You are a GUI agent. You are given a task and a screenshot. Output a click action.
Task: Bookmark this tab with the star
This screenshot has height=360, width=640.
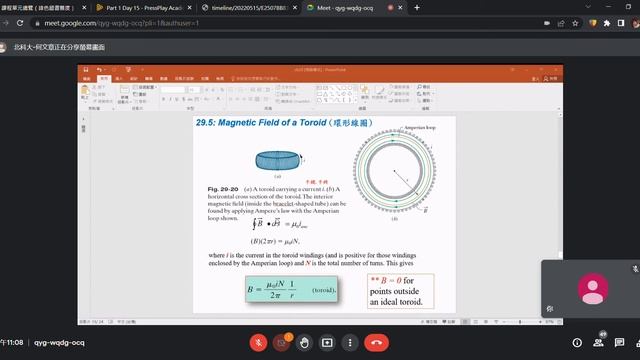575,23
